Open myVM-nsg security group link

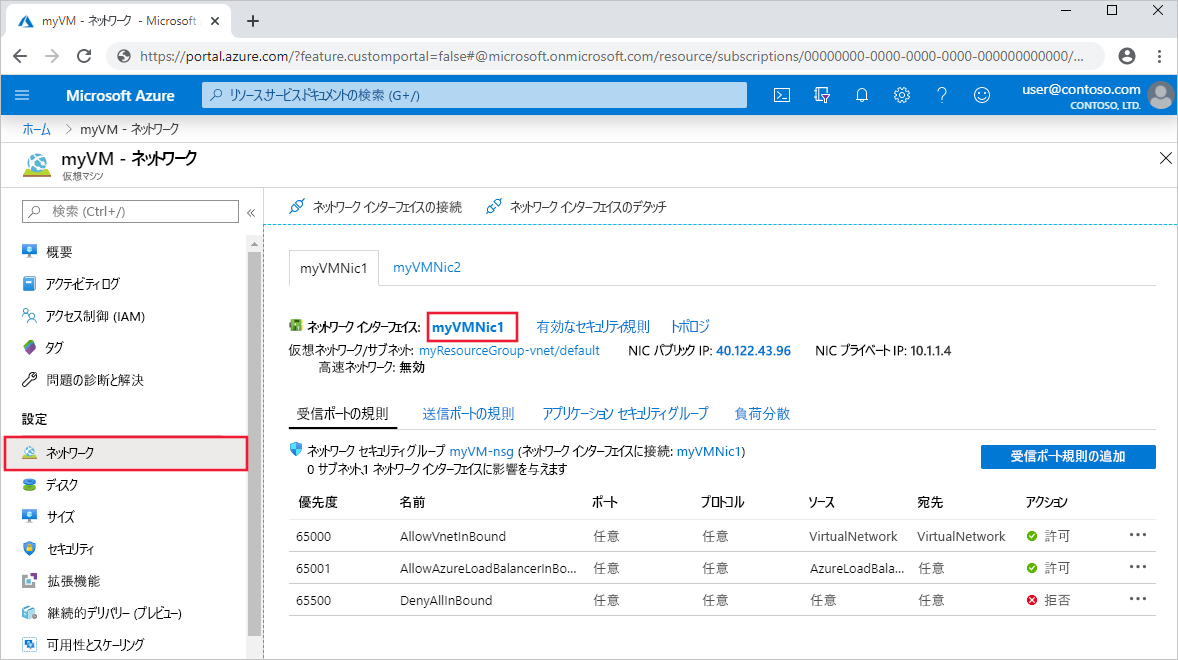click(x=482, y=451)
